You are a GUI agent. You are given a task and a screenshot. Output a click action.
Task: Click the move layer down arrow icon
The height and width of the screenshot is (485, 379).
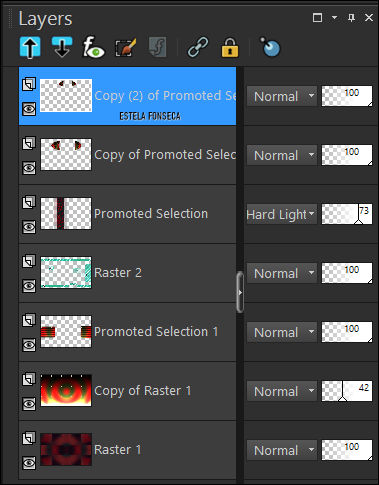[62, 47]
